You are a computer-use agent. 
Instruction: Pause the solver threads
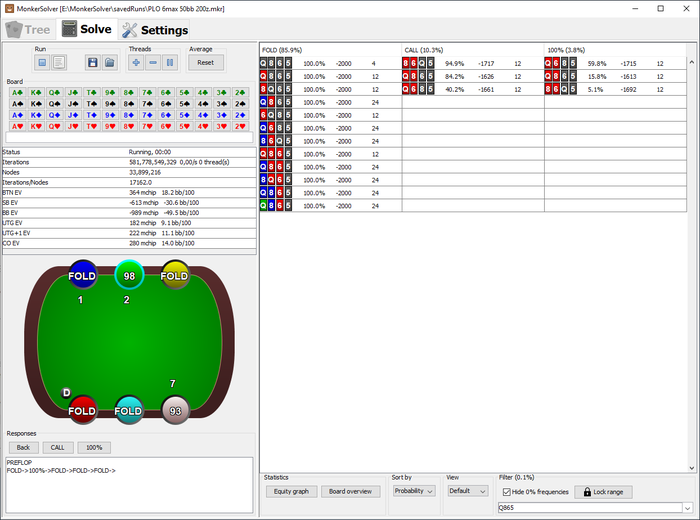pyautogui.click(x=170, y=62)
